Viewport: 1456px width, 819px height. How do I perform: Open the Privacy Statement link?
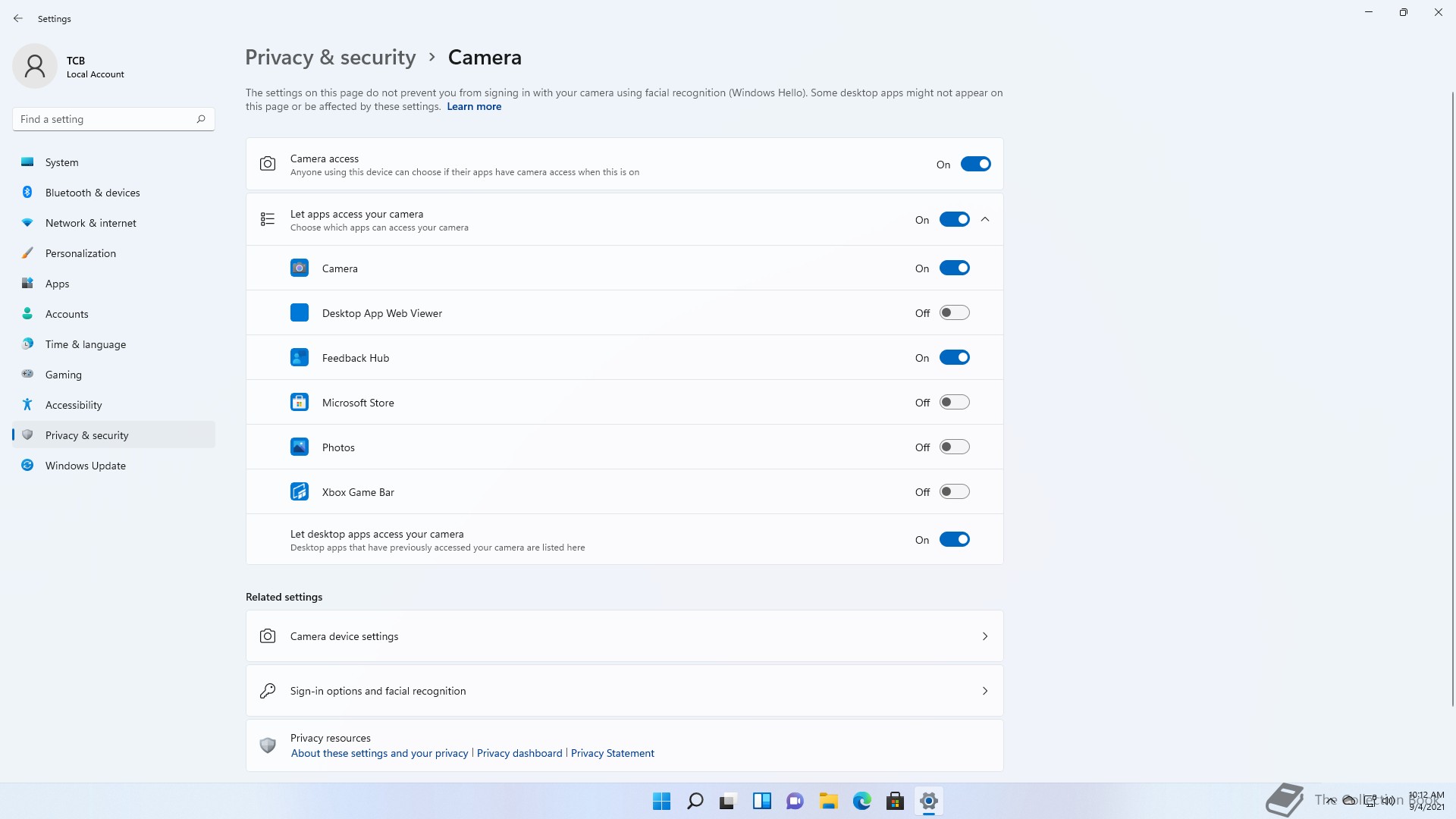click(x=612, y=753)
